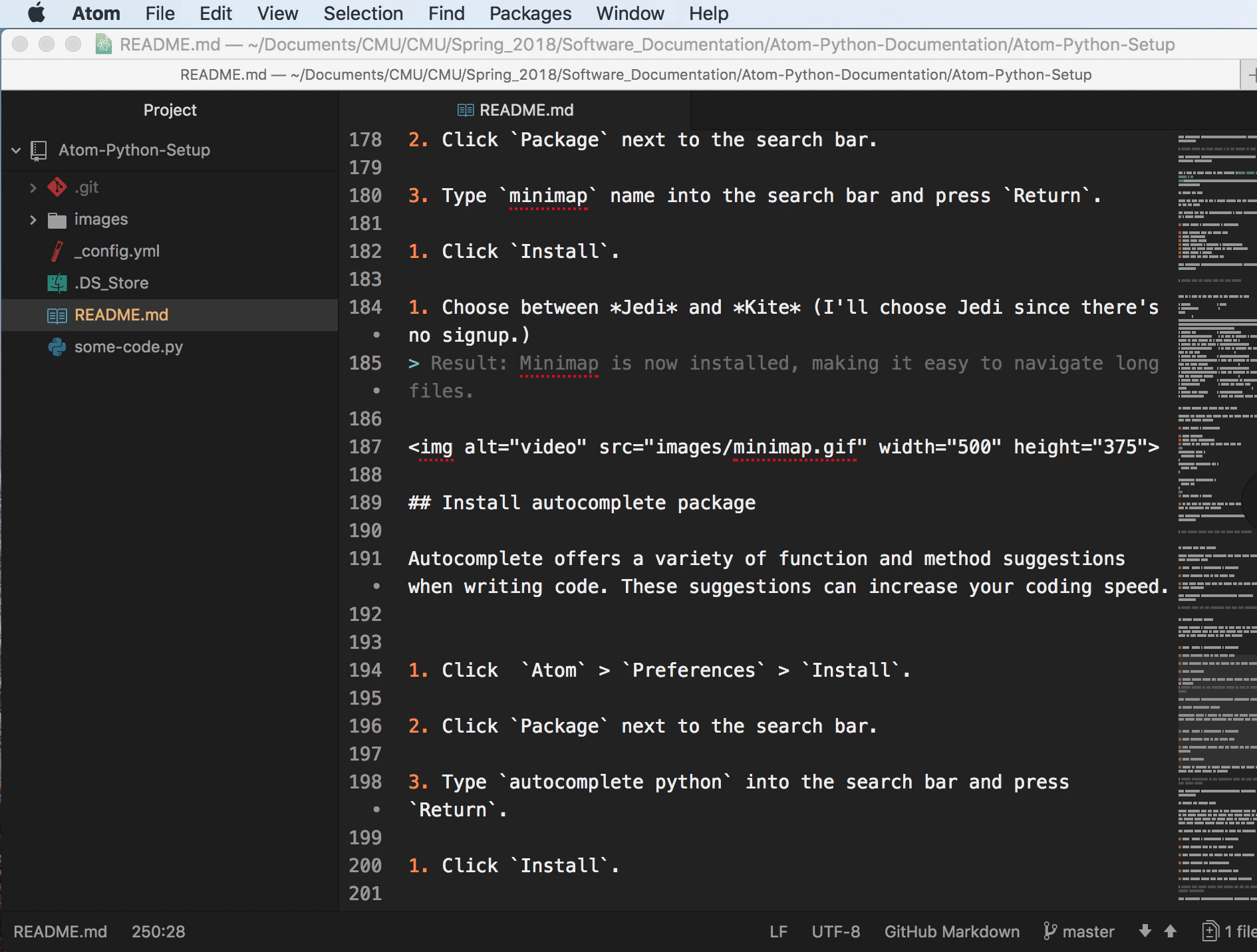Select the images folder row
The height and width of the screenshot is (952, 1257).
click(170, 219)
